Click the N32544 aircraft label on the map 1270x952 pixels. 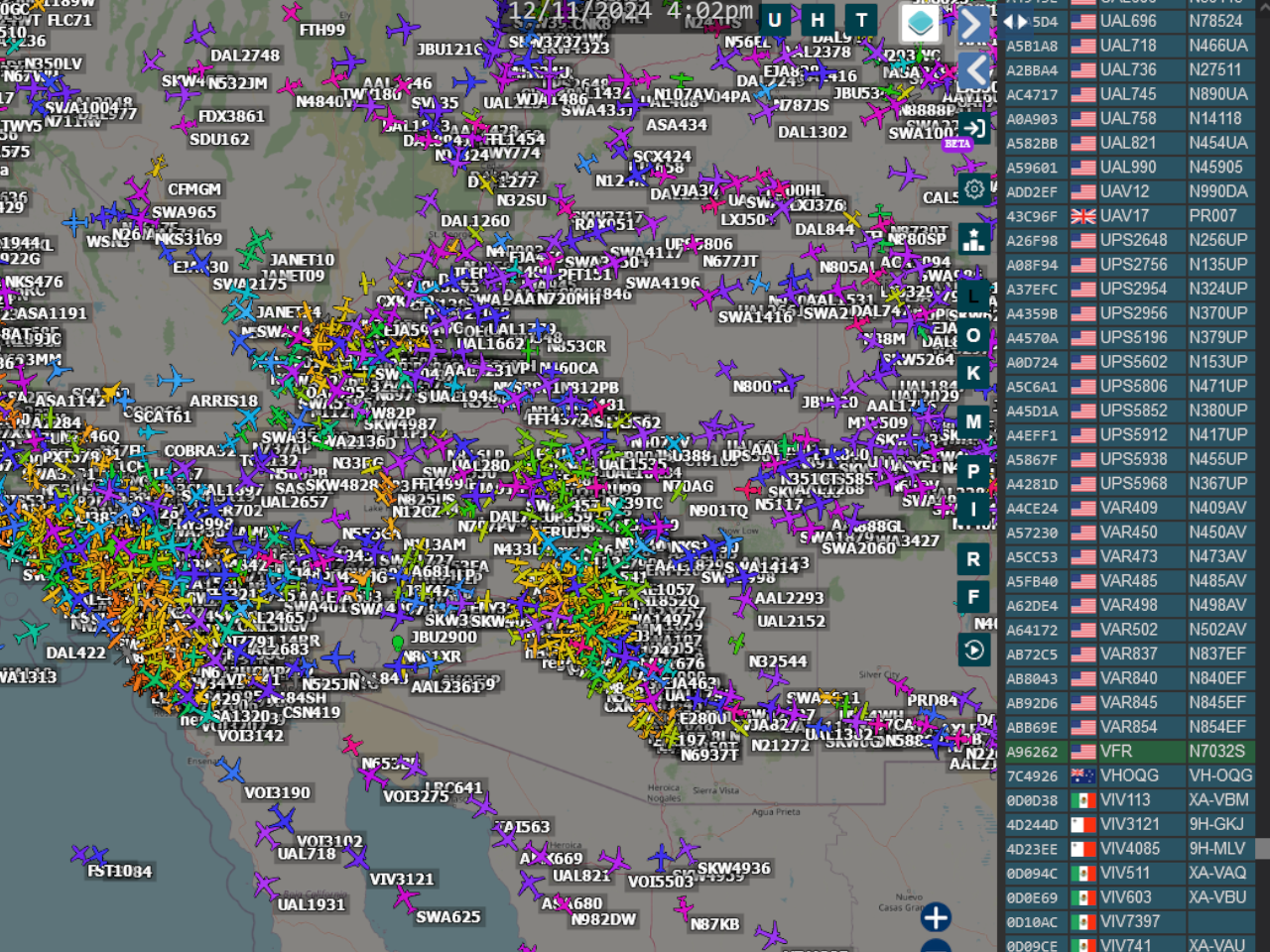778,661
